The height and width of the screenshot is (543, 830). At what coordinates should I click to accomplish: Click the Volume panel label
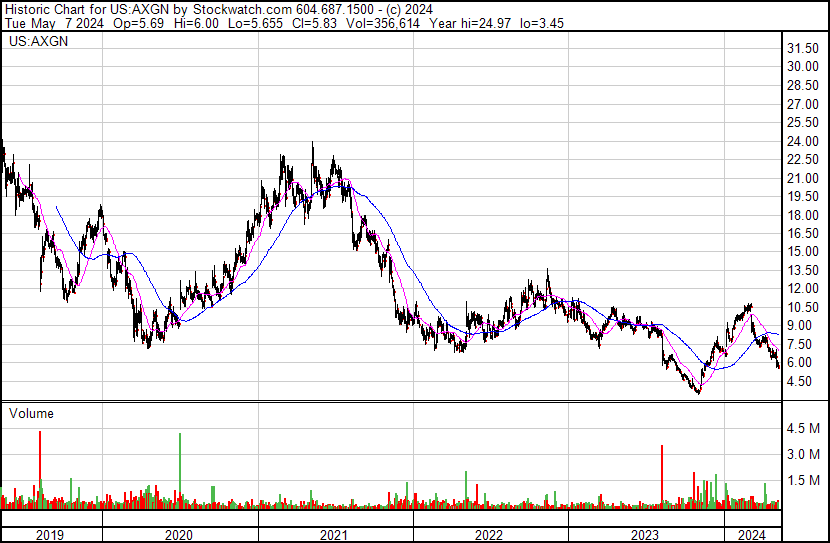click(x=32, y=413)
